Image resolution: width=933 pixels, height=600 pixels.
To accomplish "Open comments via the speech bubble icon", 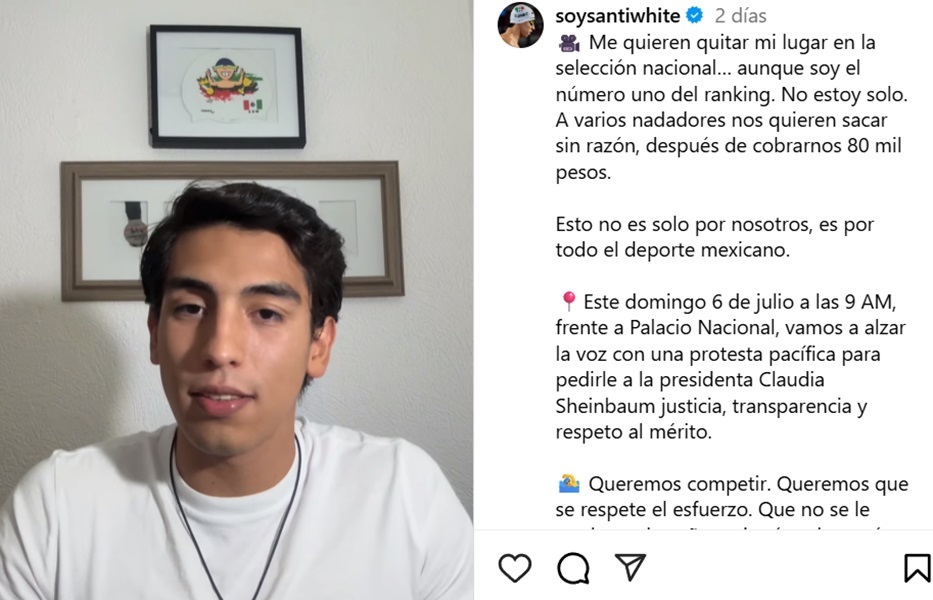I will pyautogui.click(x=573, y=568).
